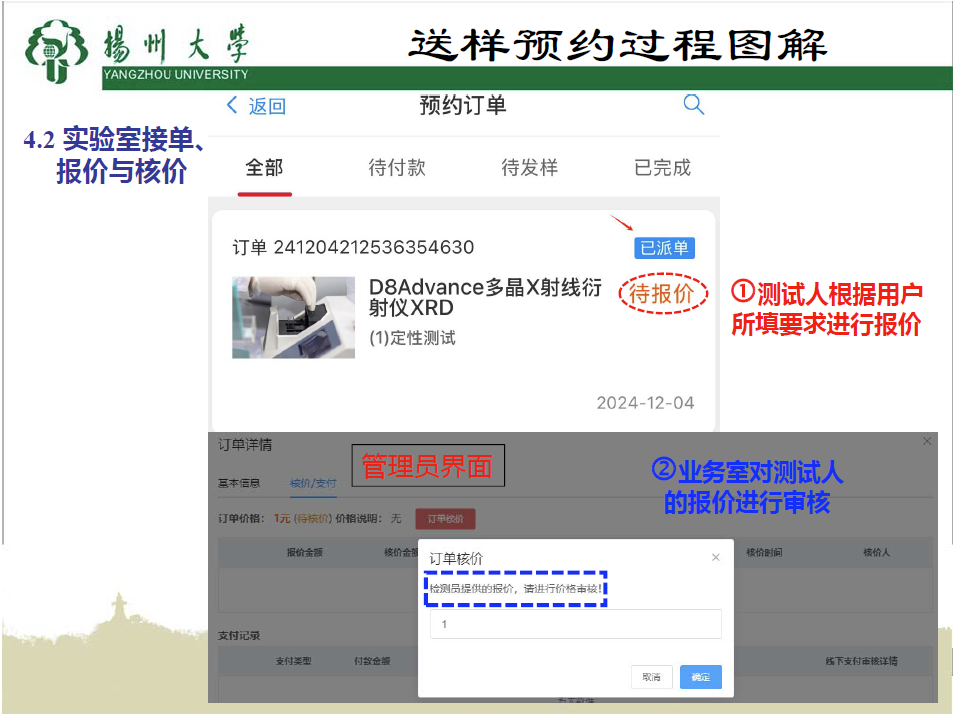This screenshot has width=955, height=719.
Task: Close the 订单核价 dialog with X
Action: [715, 558]
